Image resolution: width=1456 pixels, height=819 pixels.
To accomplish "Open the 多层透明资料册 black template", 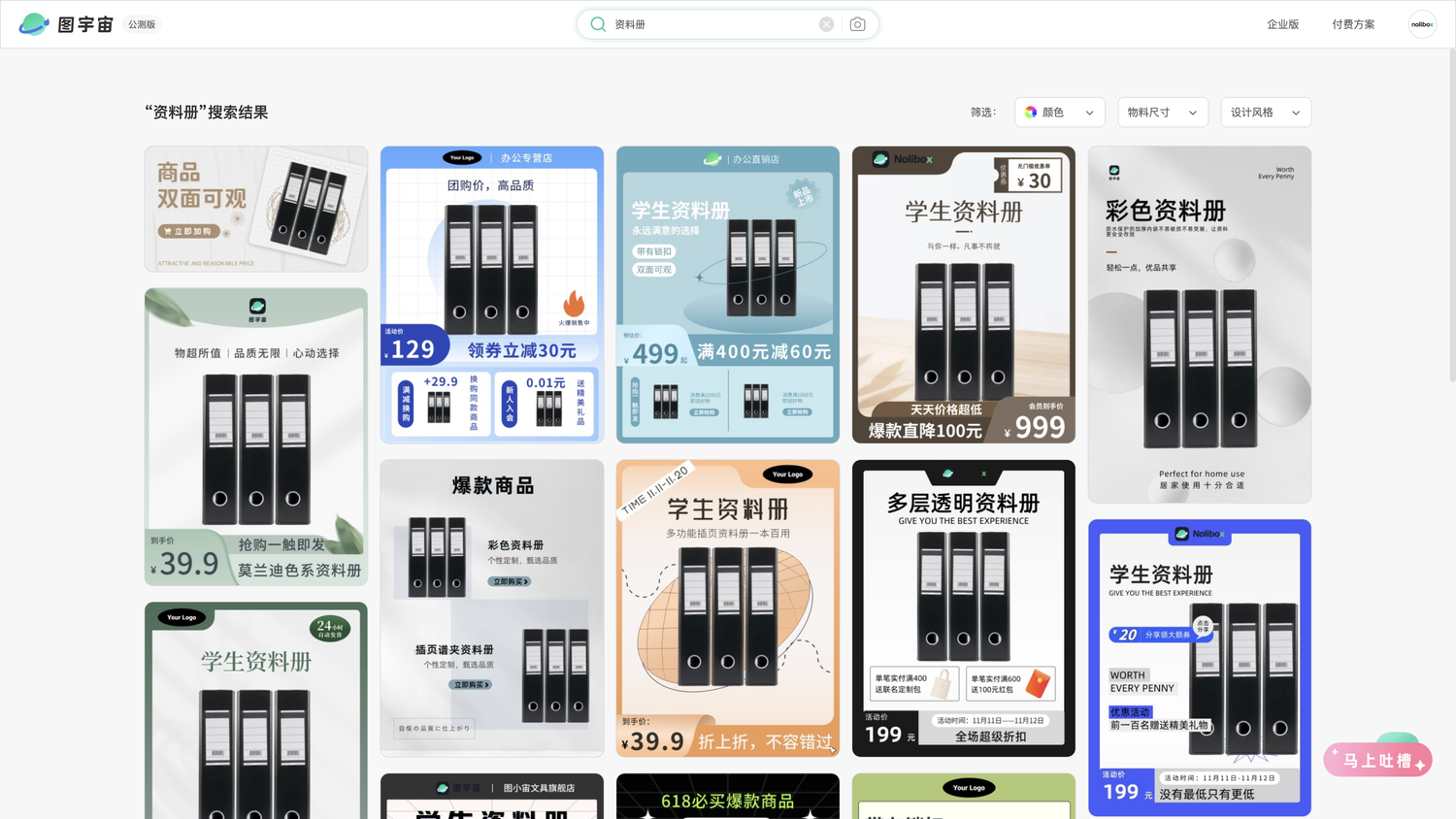I will click(964, 608).
